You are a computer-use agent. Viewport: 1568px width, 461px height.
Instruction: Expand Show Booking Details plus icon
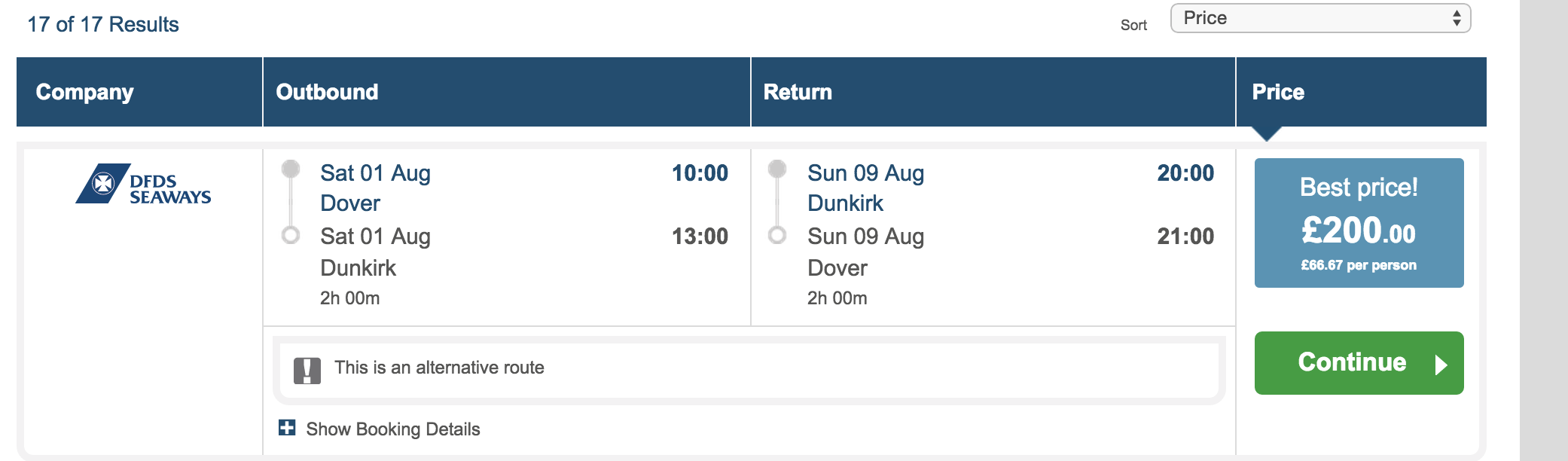[x=287, y=428]
